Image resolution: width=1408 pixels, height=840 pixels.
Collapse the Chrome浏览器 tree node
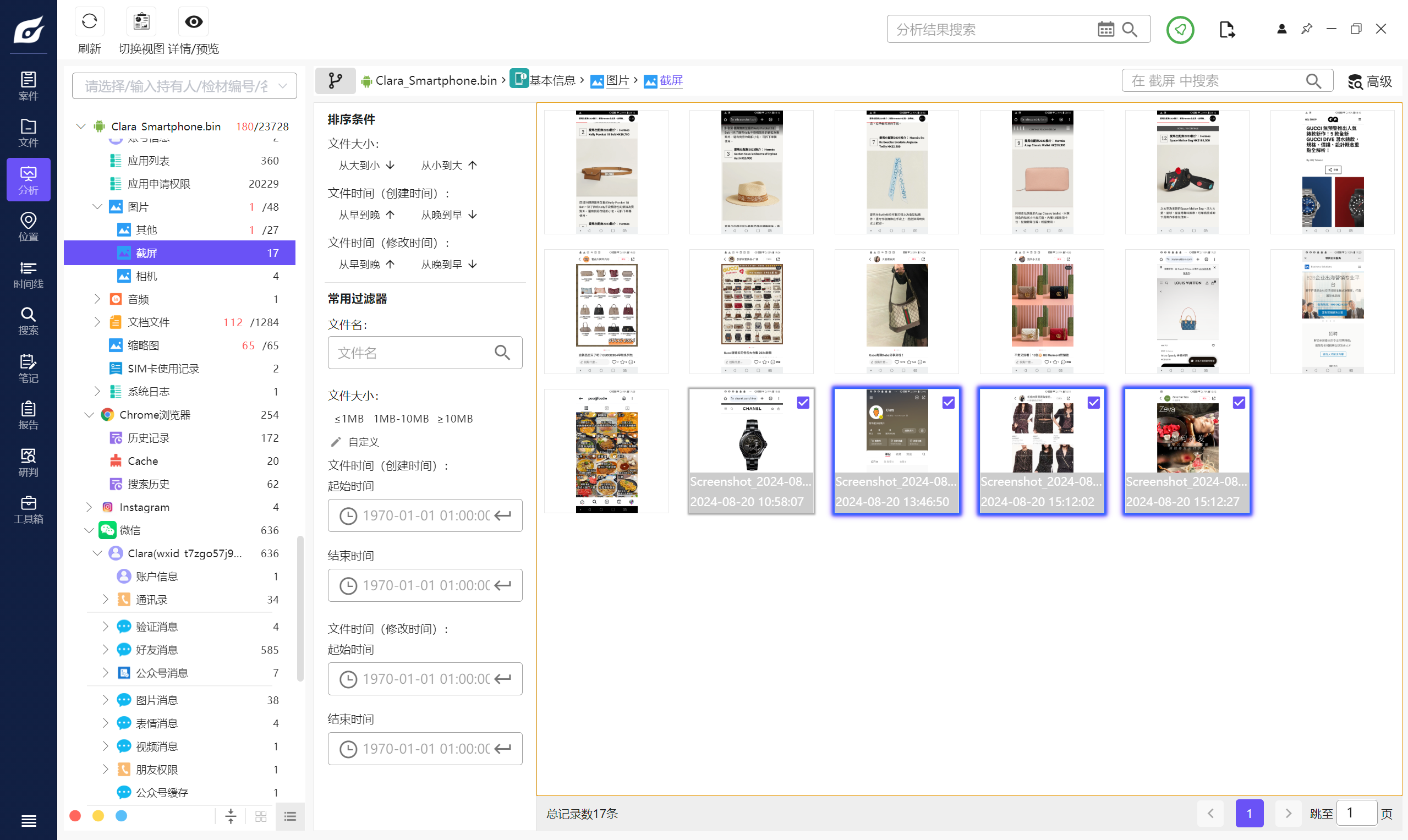(89, 415)
